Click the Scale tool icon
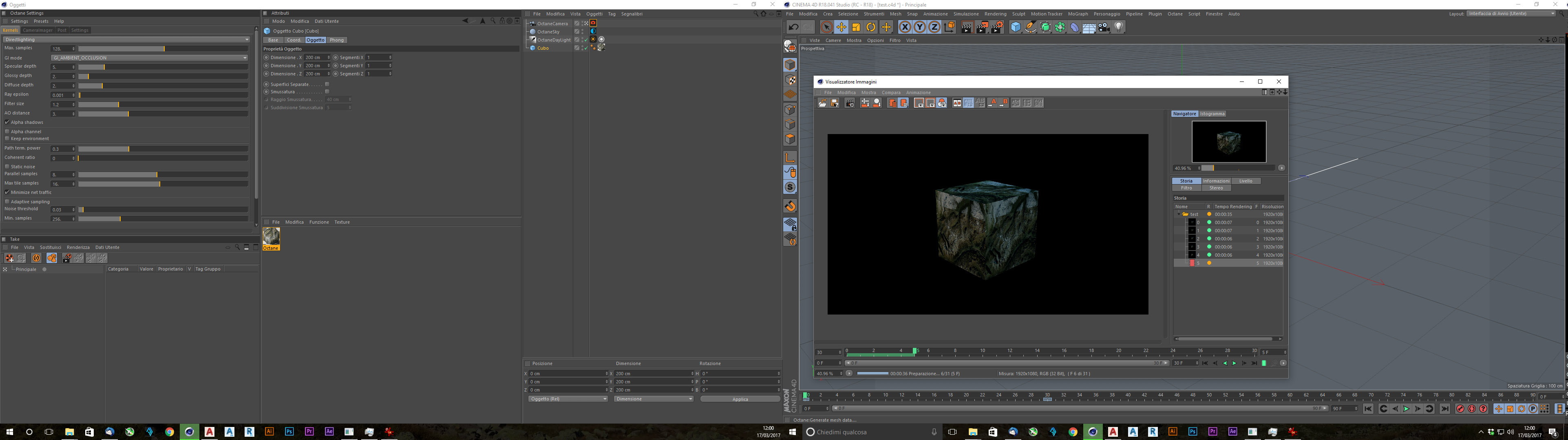The width and height of the screenshot is (1568, 440). coord(856,27)
